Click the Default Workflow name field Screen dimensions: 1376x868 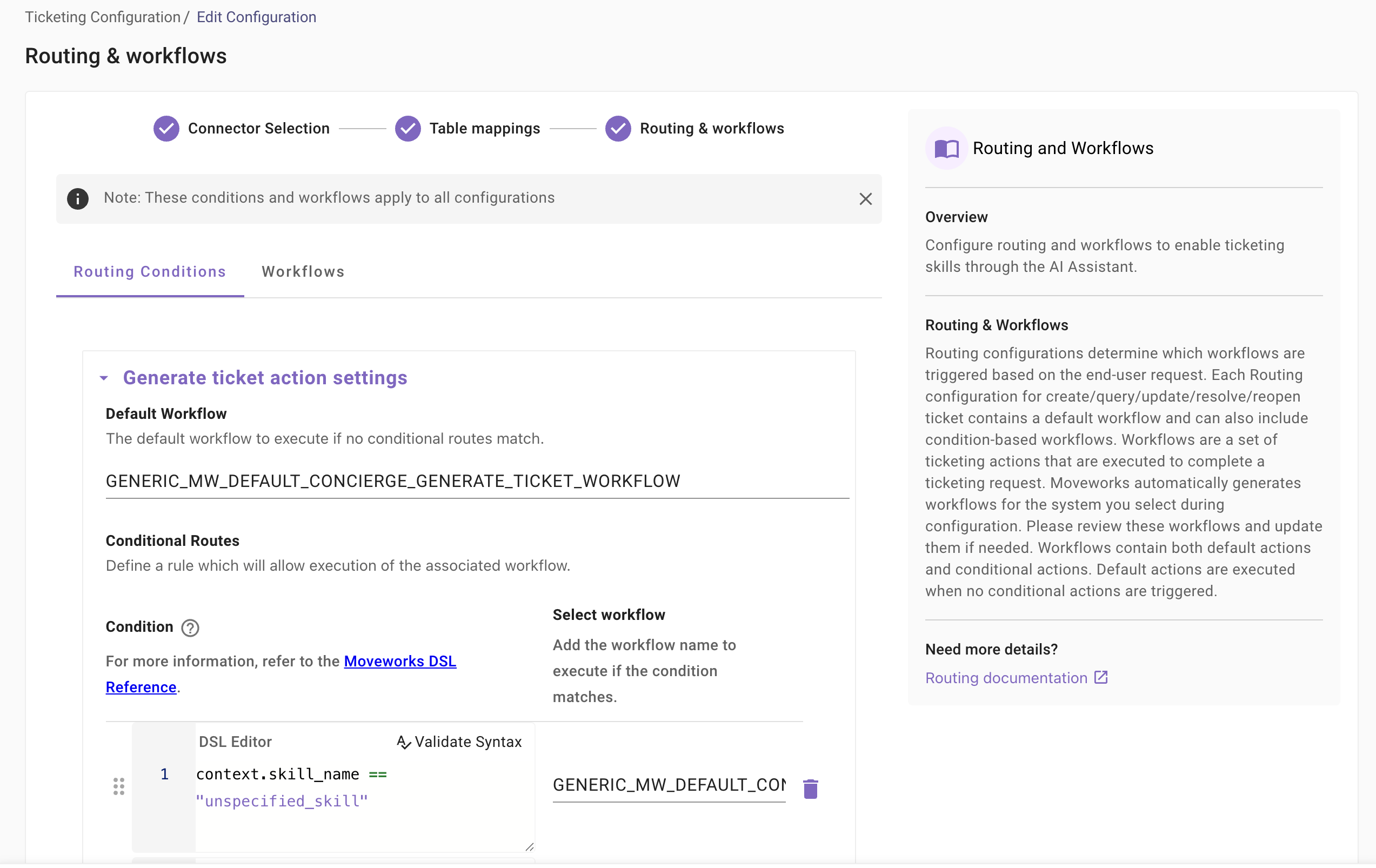477,481
